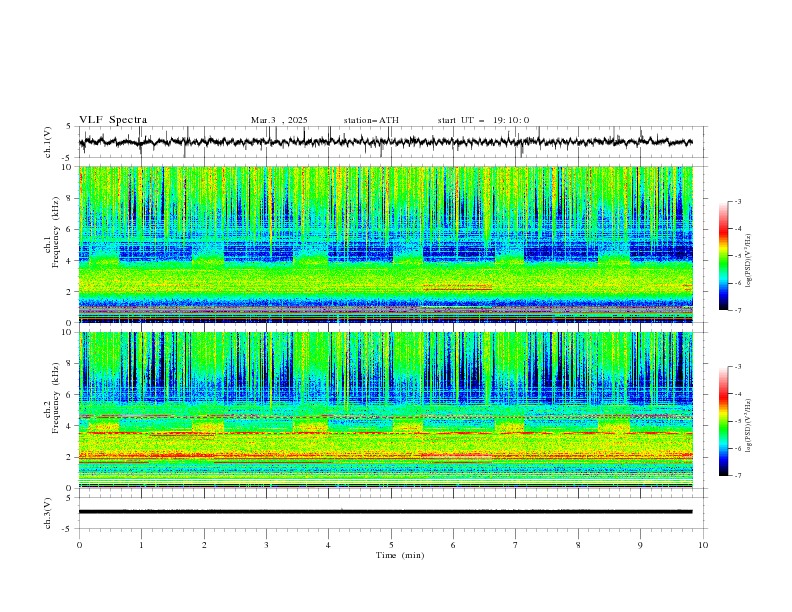Click the "10" minute tick on time axis
This screenshot has width=792, height=612.
click(703, 545)
